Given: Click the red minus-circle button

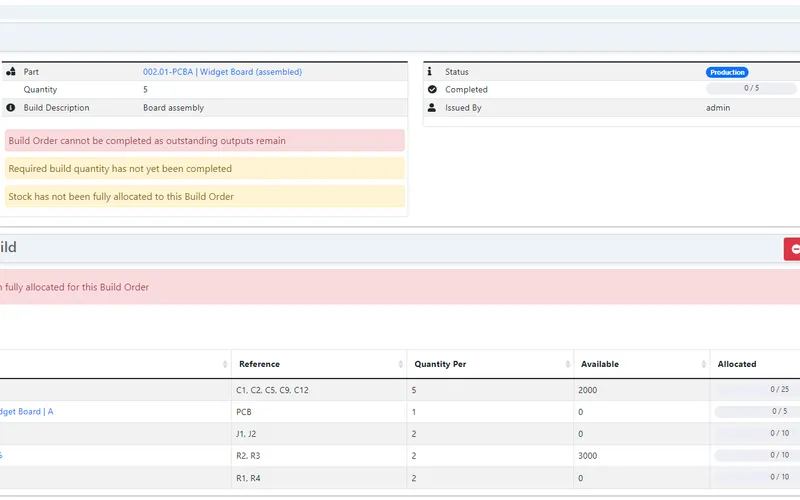Looking at the screenshot, I should point(794,248).
